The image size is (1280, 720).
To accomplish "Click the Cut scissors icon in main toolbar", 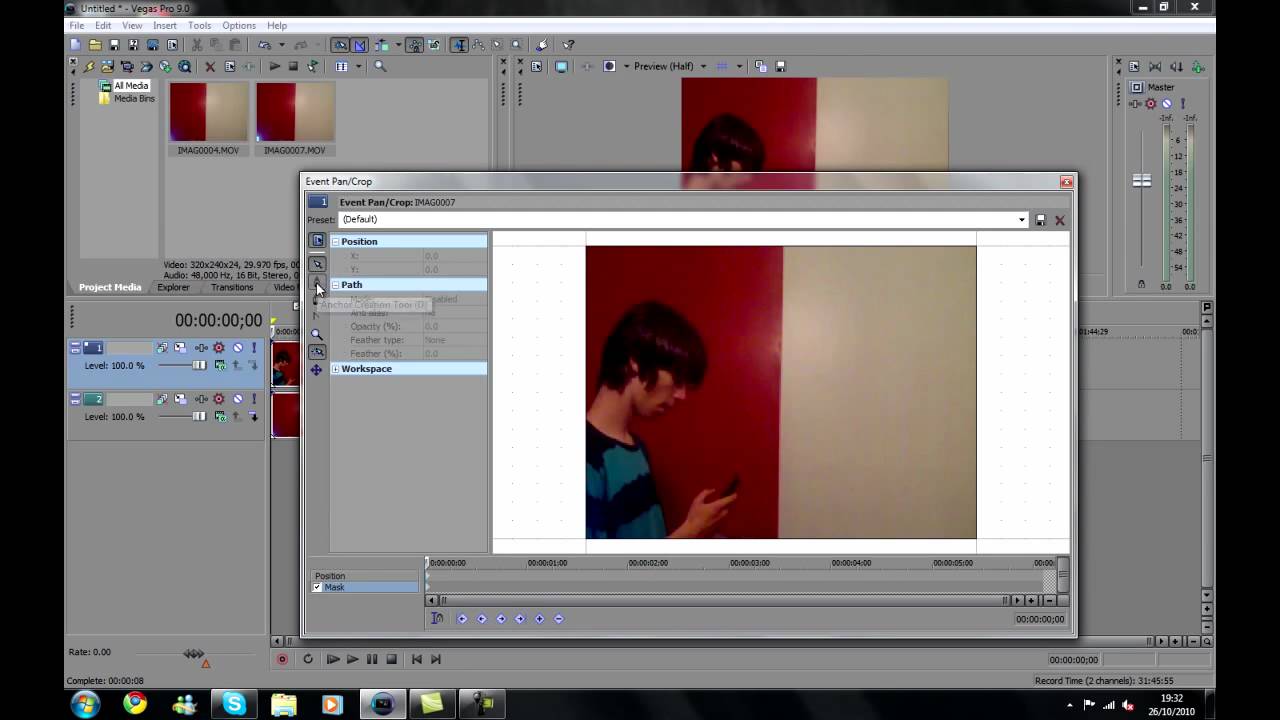I will click(x=196, y=45).
